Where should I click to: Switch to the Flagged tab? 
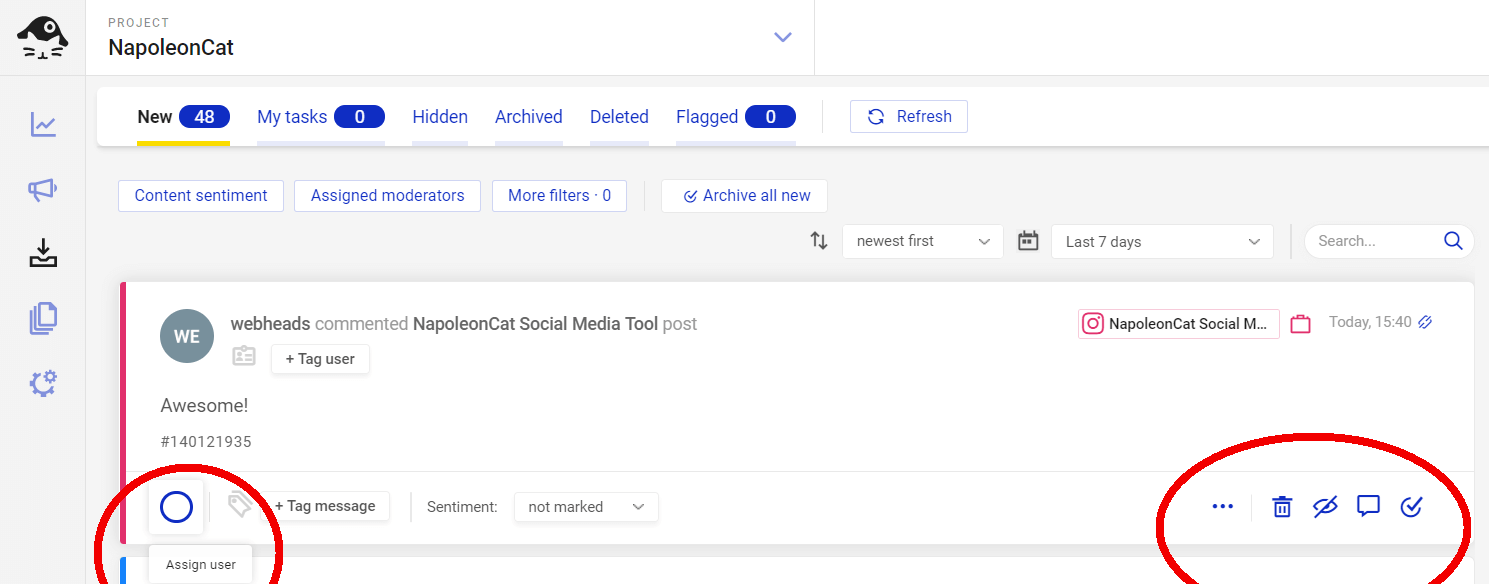click(736, 117)
